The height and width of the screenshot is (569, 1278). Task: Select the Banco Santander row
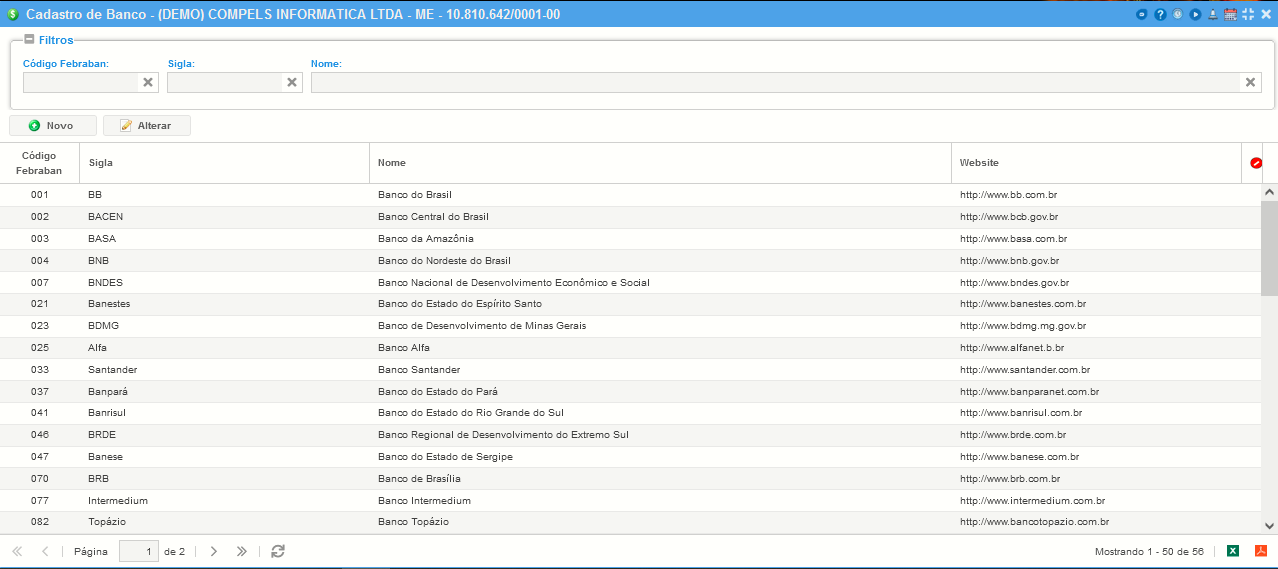tap(630, 370)
